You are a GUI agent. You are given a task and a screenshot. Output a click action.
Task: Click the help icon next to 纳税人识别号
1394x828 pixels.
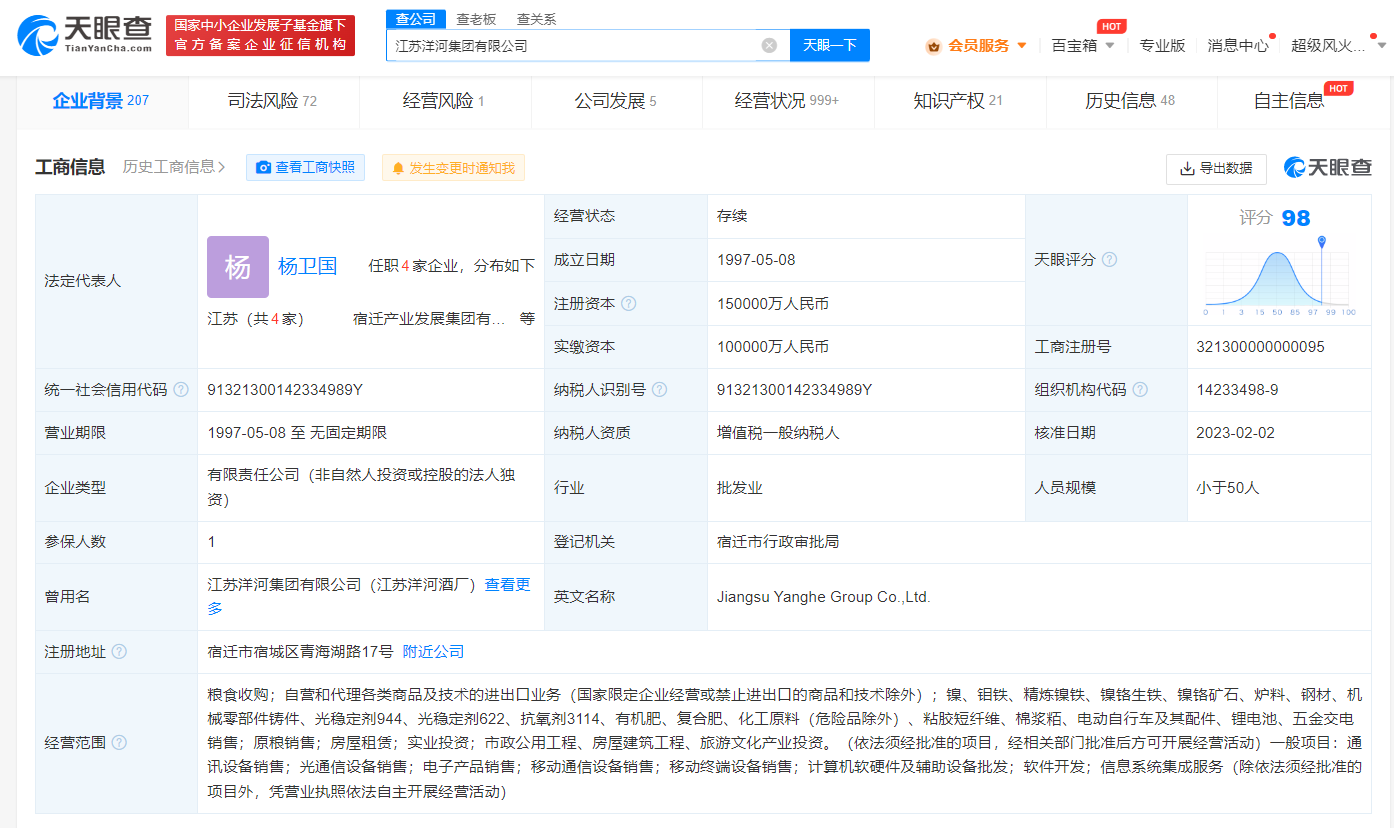tap(659, 390)
